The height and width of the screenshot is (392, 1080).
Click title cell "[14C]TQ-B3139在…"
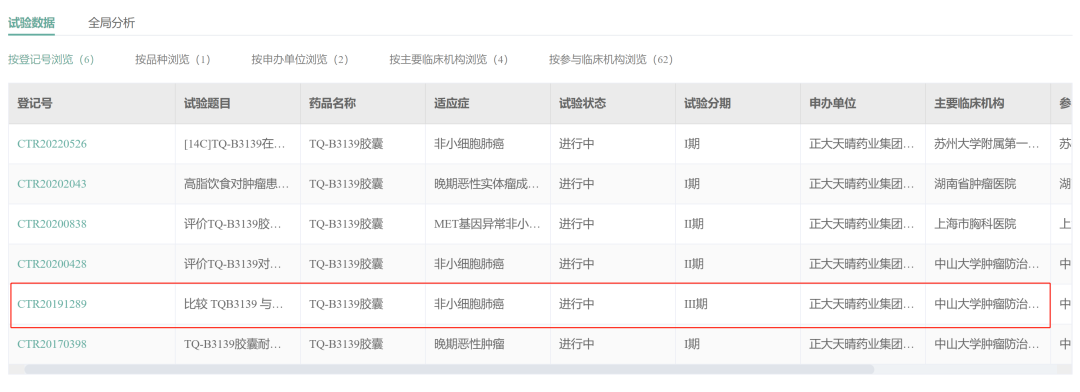[234, 144]
